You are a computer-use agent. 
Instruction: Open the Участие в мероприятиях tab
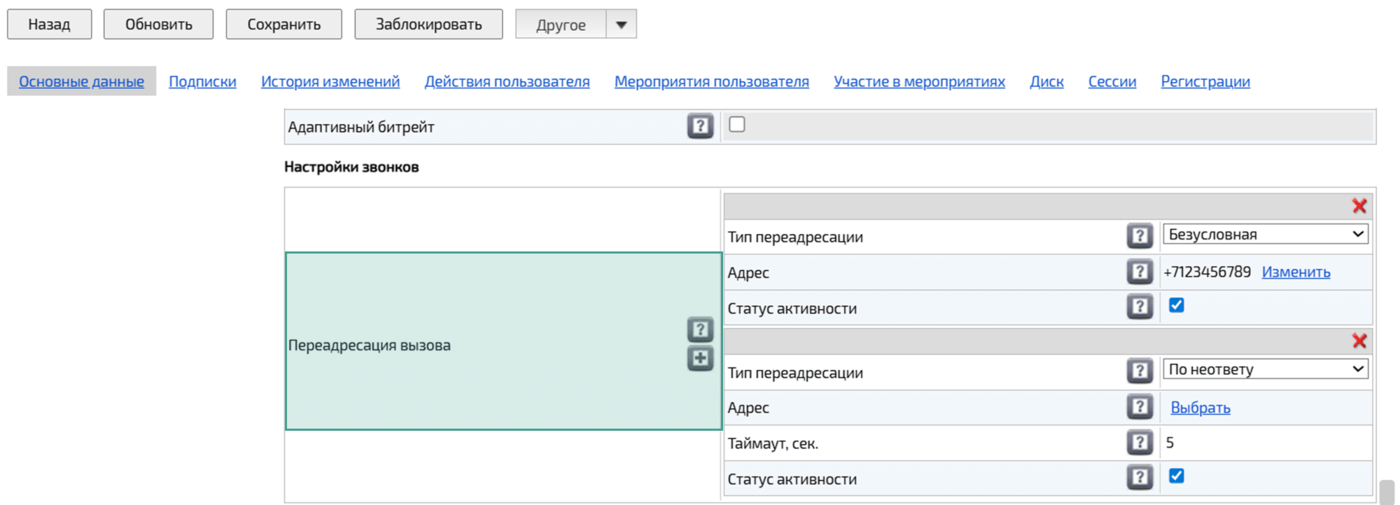tap(919, 82)
